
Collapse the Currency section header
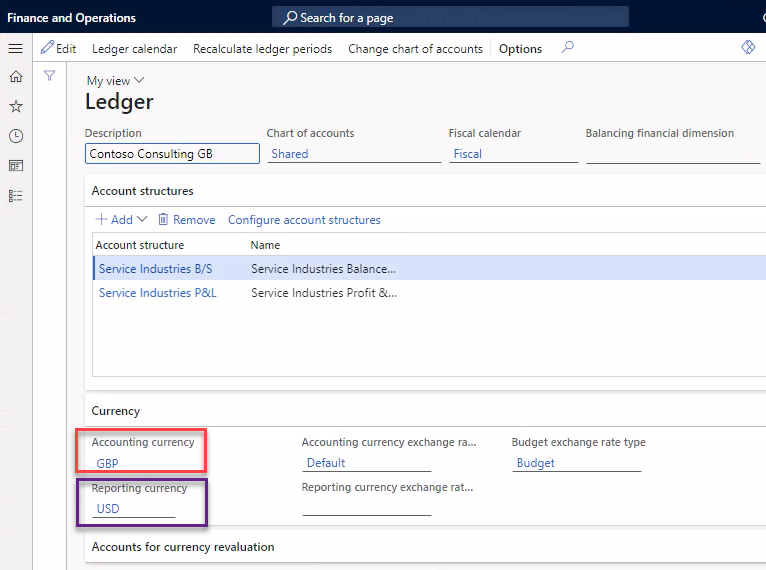coord(116,411)
